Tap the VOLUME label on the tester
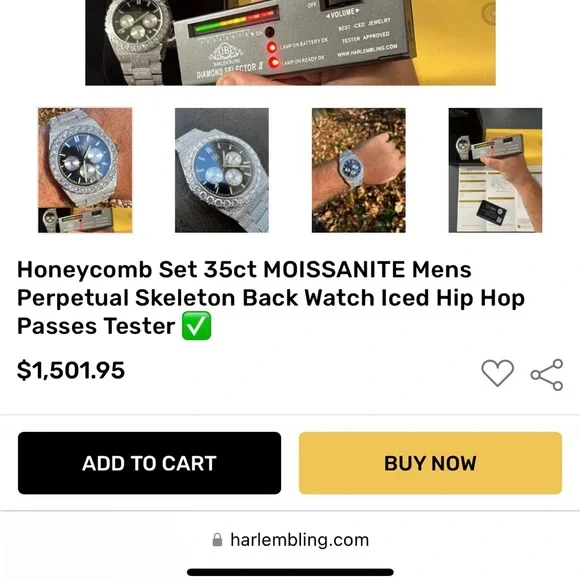Image resolution: width=580 pixels, height=580 pixels. click(x=343, y=13)
